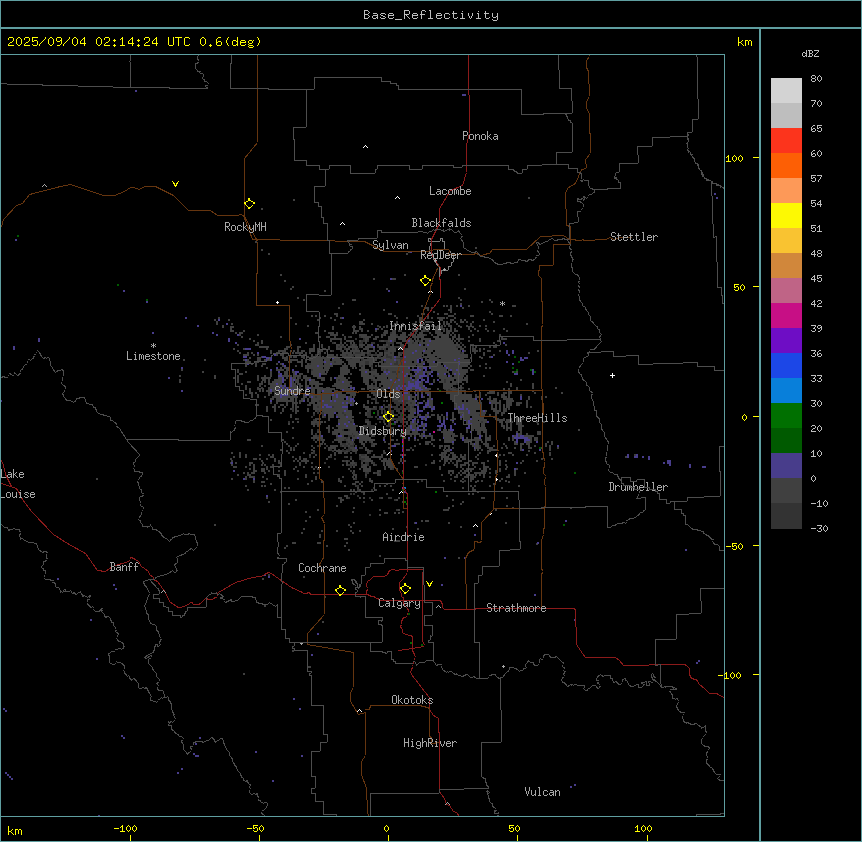The image size is (862, 842).
Task: Click the ThreeHills label
Action: [538, 418]
